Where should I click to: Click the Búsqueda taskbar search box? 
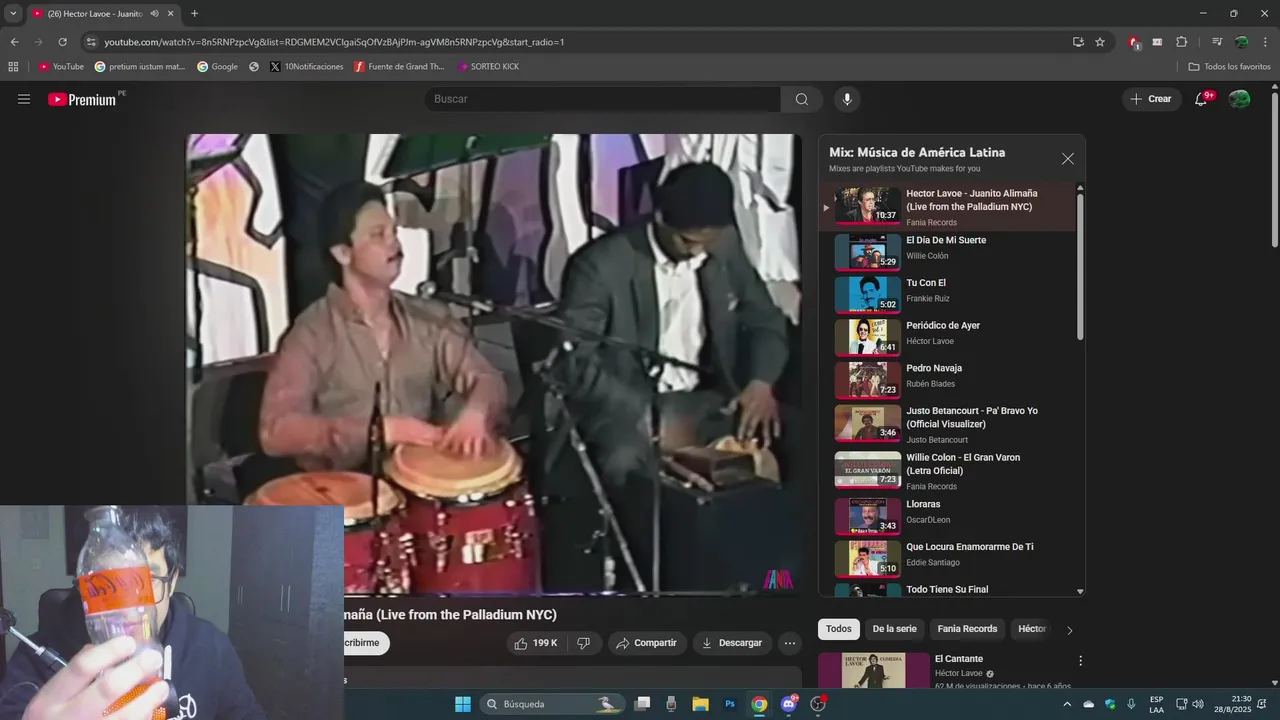click(x=552, y=704)
